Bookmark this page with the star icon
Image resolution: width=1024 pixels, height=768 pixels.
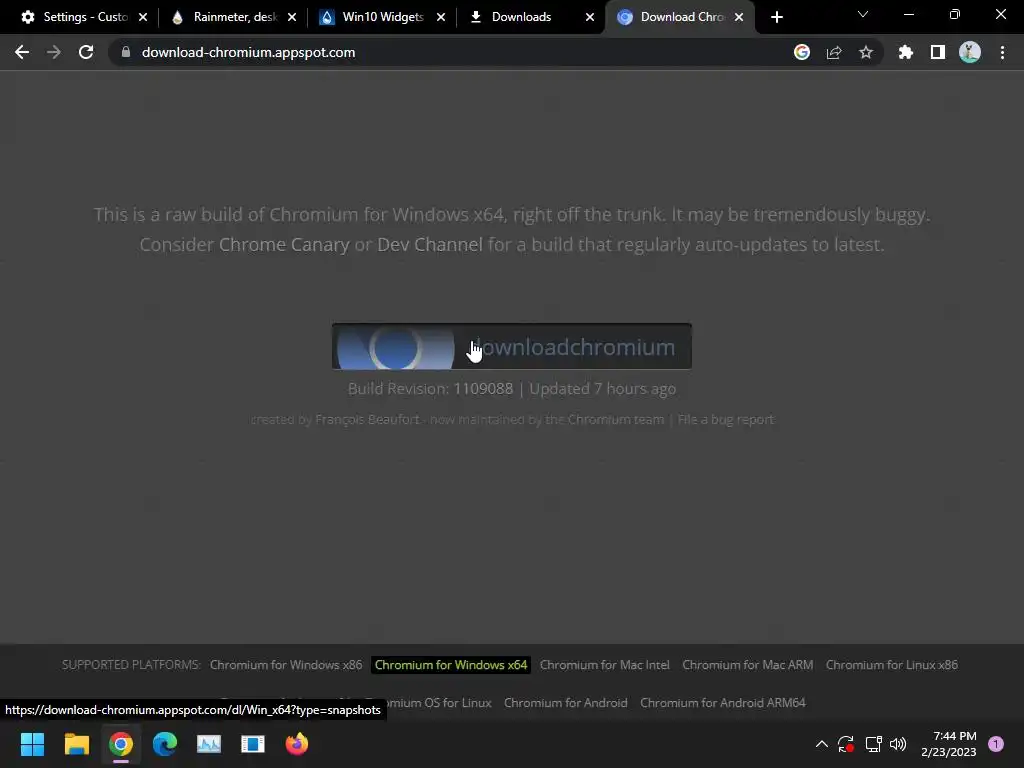(866, 52)
